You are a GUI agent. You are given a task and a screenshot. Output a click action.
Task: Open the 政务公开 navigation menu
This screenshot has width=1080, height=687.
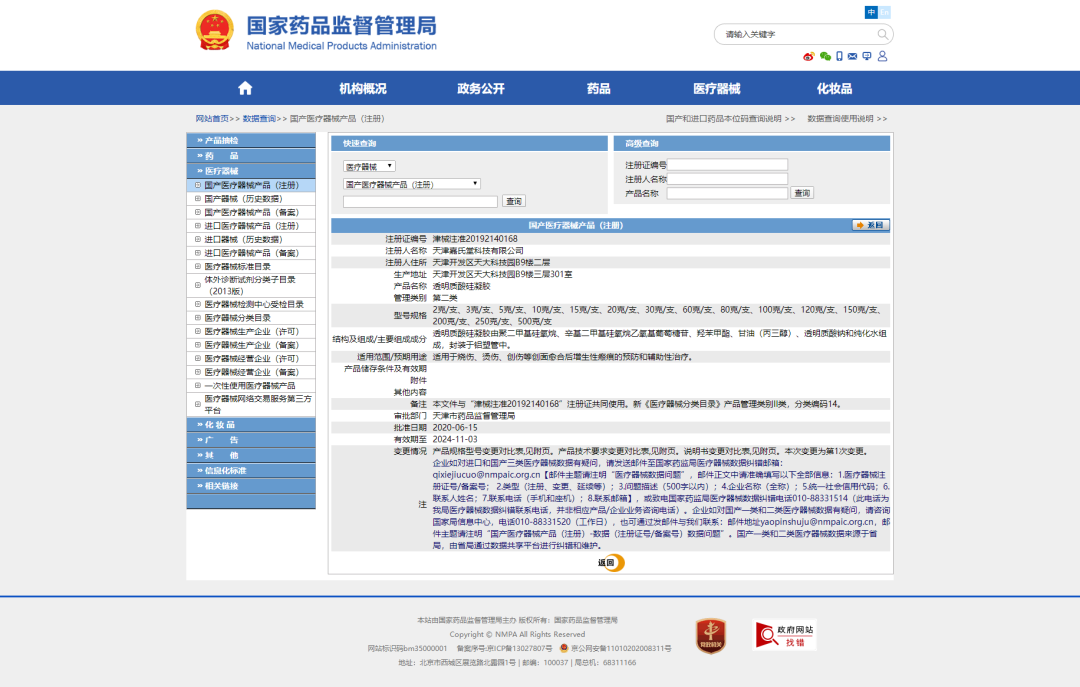(481, 88)
